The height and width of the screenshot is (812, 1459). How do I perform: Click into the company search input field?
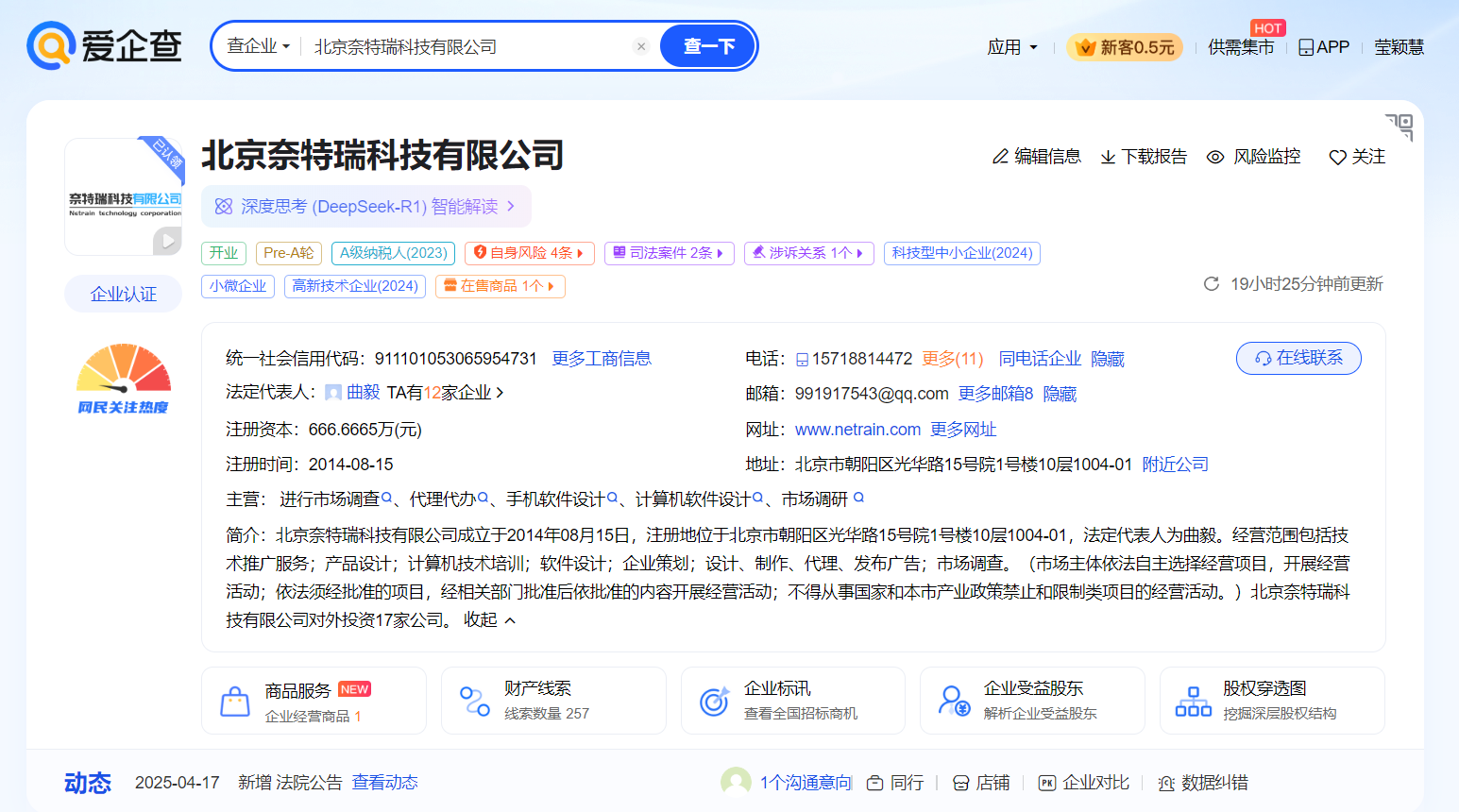pyautogui.click(x=467, y=46)
